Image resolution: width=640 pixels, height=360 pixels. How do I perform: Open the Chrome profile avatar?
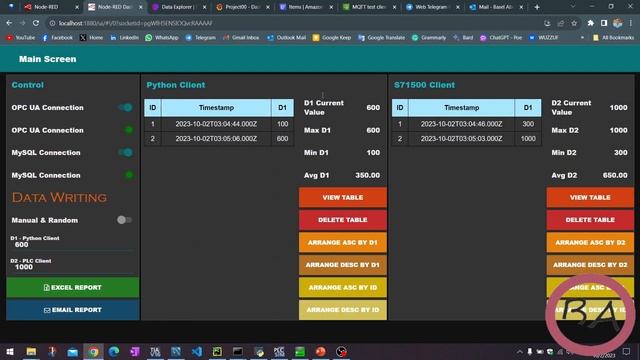click(x=618, y=23)
